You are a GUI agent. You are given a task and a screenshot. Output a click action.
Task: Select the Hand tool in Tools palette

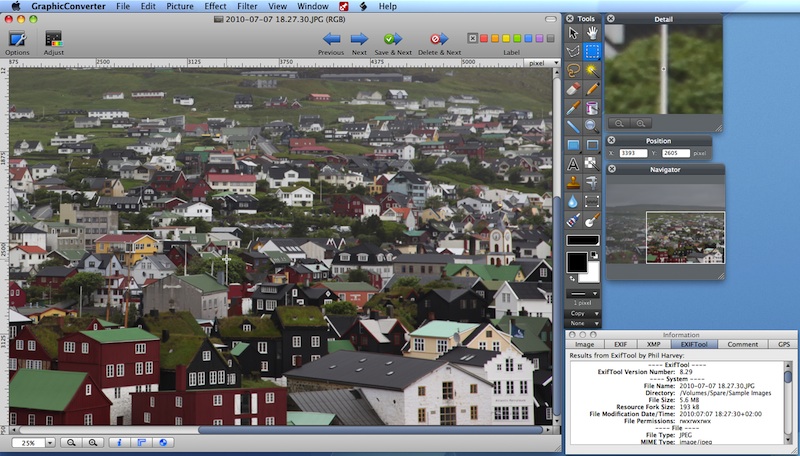592,31
